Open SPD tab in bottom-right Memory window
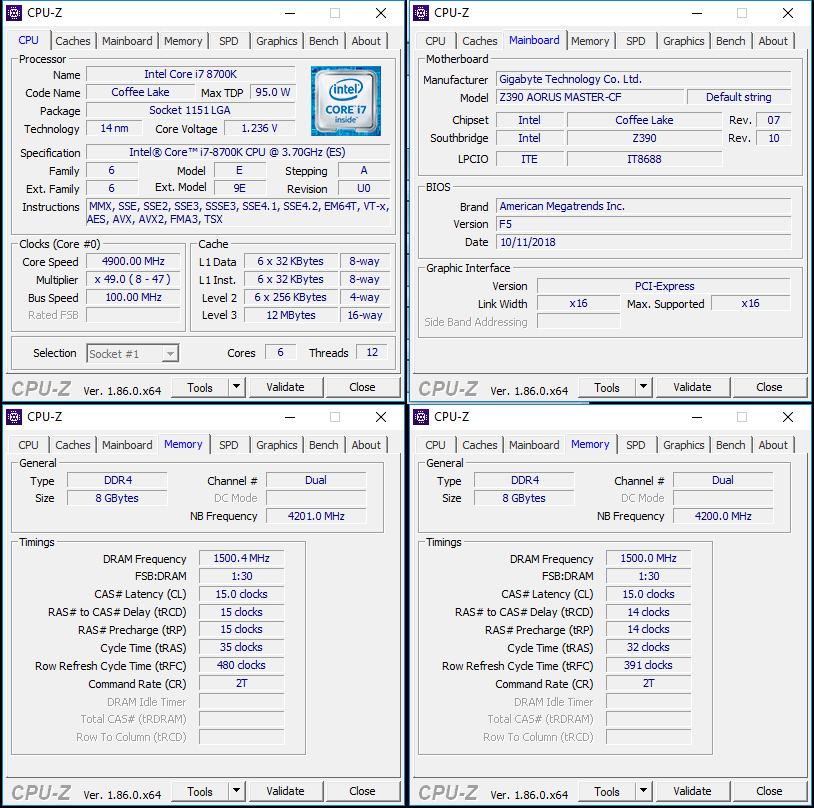 click(635, 445)
